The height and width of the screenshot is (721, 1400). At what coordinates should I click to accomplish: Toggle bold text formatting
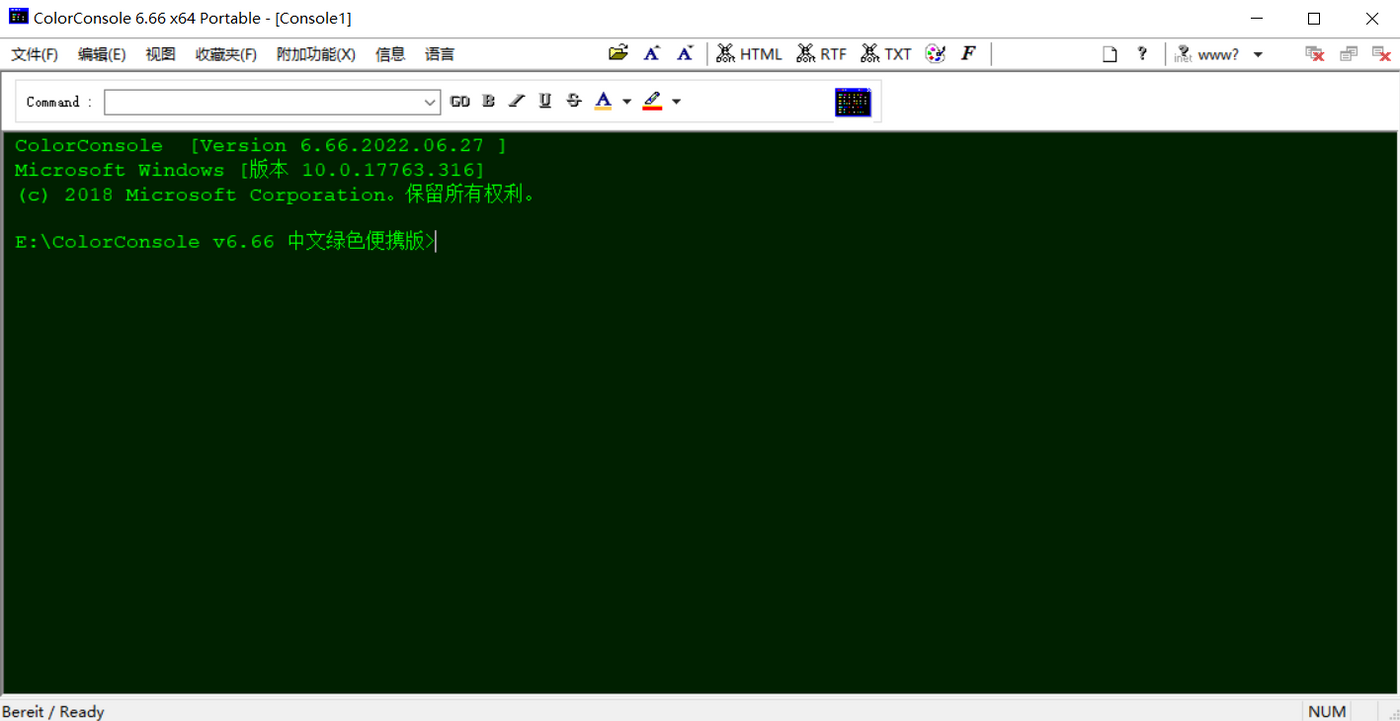point(488,101)
